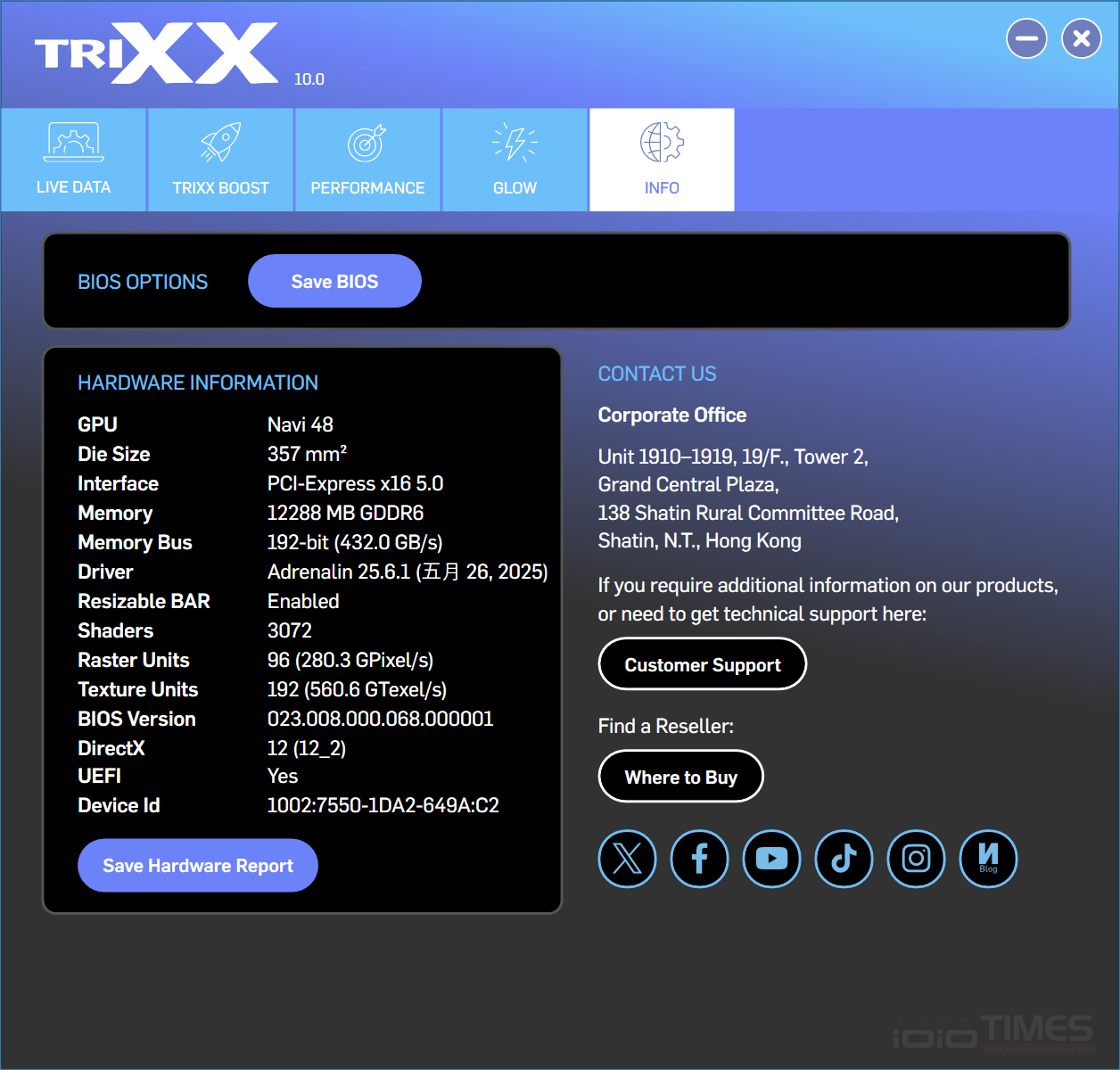This screenshot has width=1120, height=1070.
Task: Click the Find a Reseller label
Action: pos(666,726)
